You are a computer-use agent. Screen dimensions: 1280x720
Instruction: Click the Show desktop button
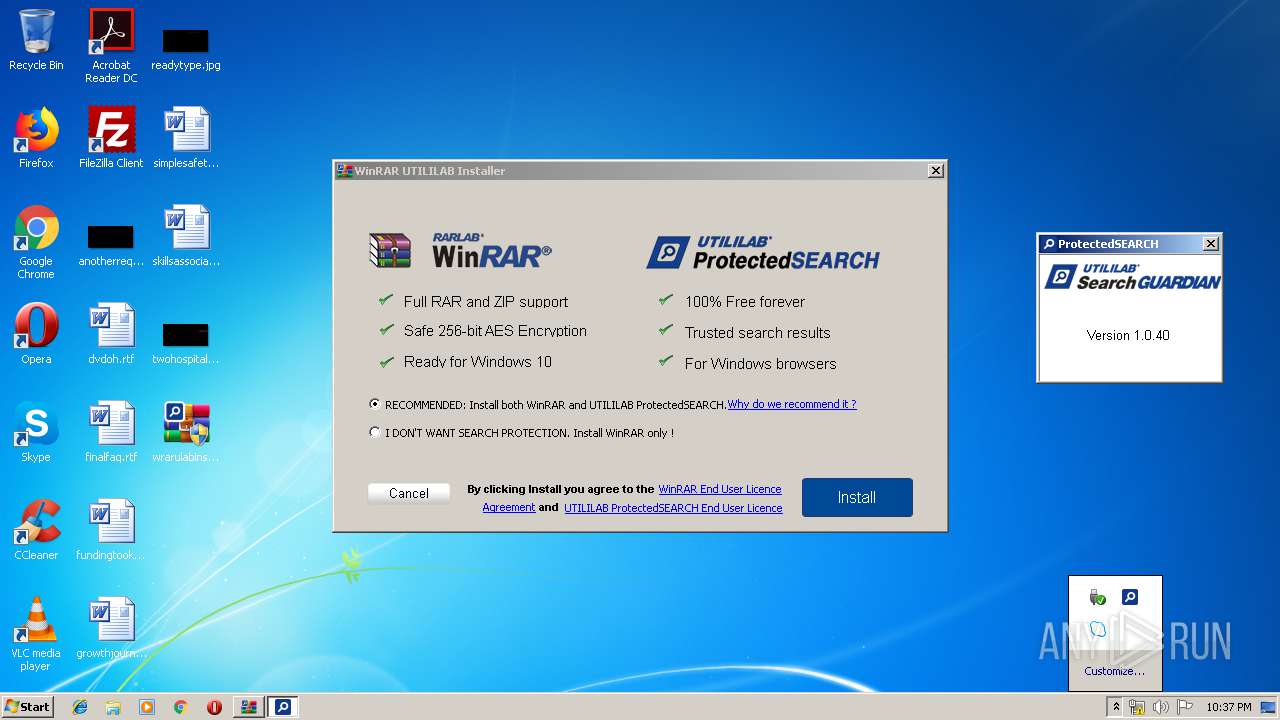coord(1269,707)
